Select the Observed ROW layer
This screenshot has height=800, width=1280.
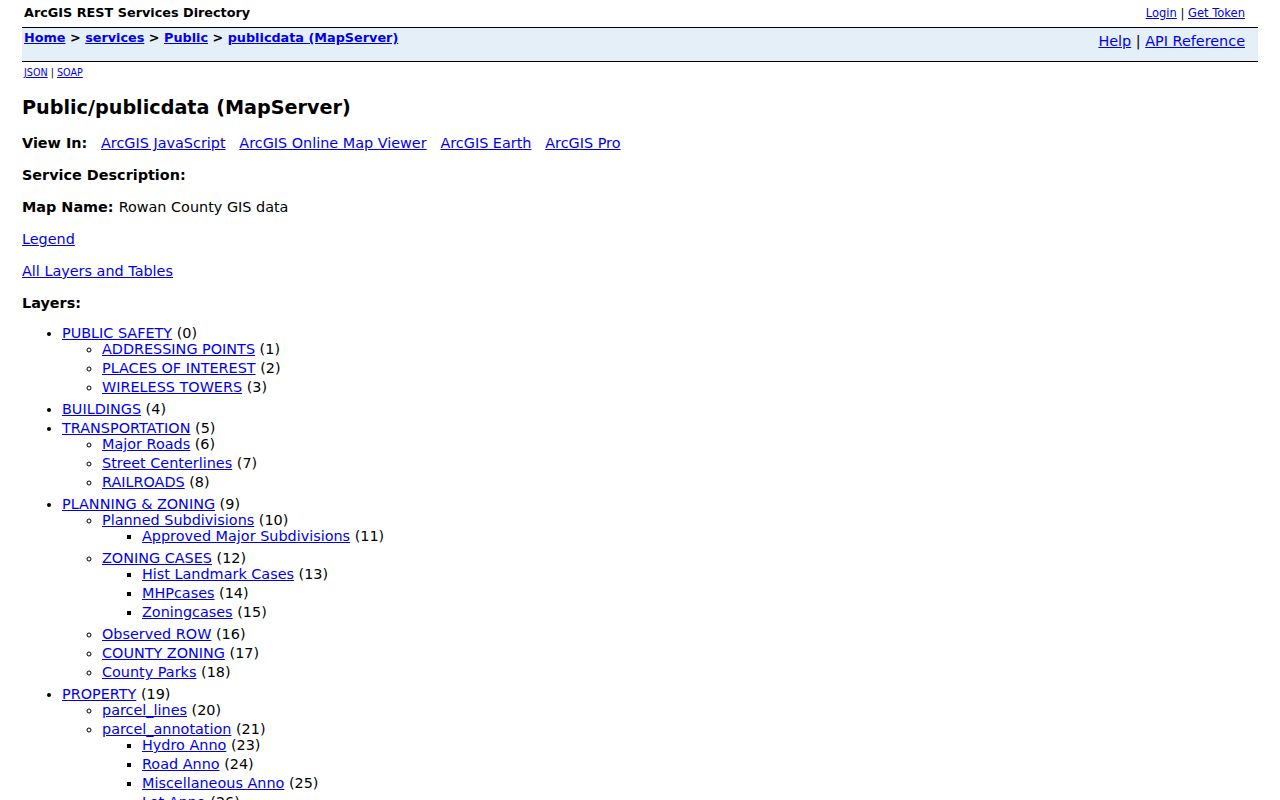(x=157, y=634)
